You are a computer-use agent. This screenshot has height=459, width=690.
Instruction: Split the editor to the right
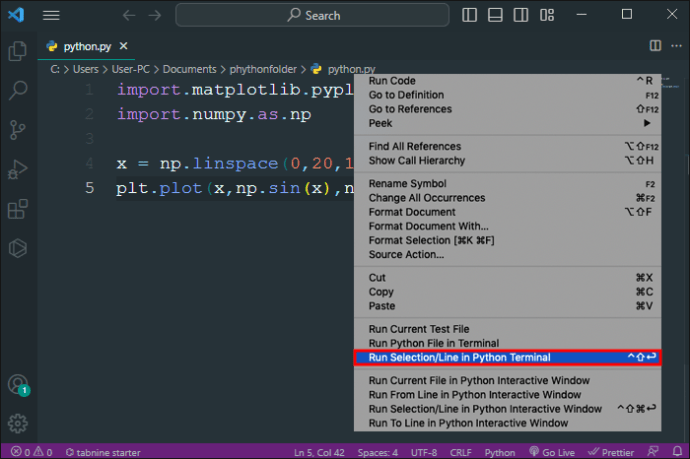coord(655,46)
